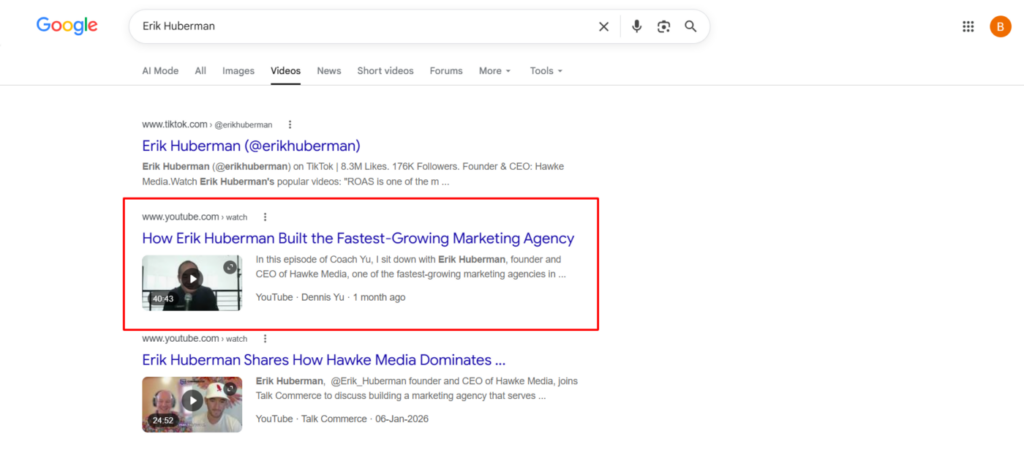Open options for Talk Commerce result
This screenshot has width=1024, height=453.
click(264, 339)
